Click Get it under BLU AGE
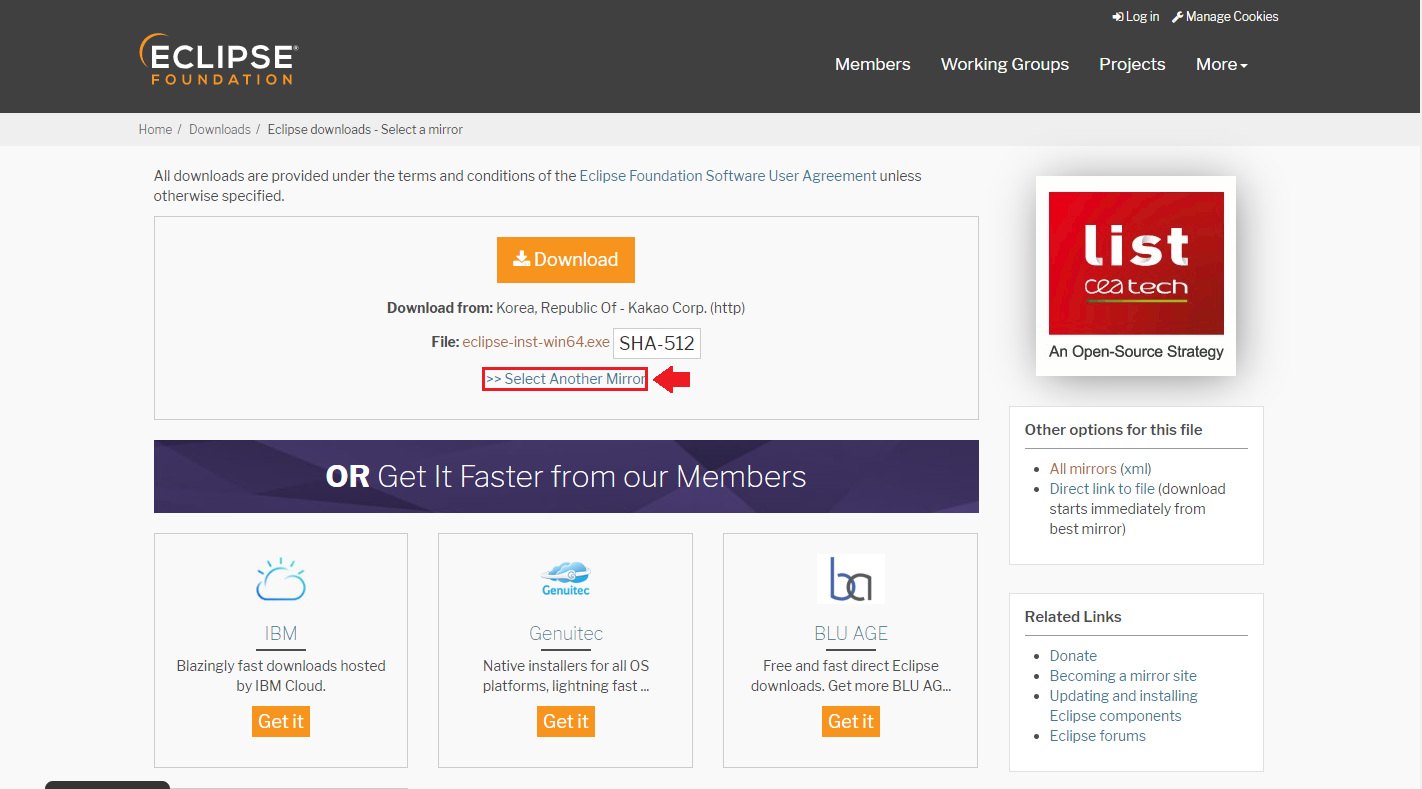 pyautogui.click(x=851, y=721)
